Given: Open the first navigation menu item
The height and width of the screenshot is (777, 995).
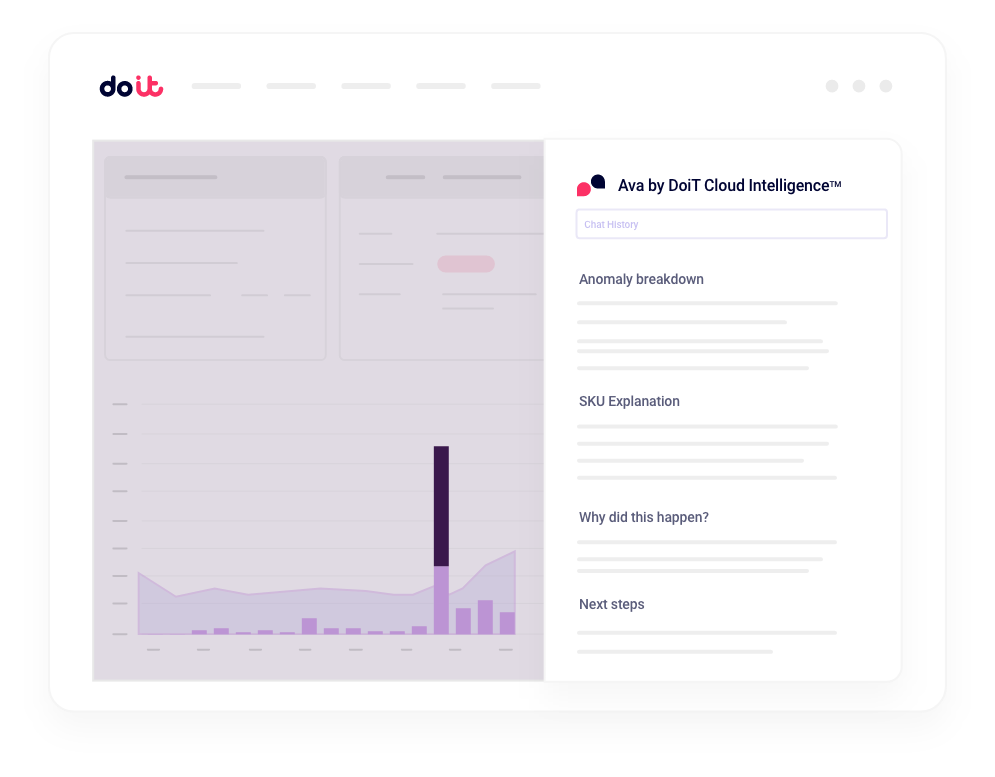Looking at the screenshot, I should [216, 86].
